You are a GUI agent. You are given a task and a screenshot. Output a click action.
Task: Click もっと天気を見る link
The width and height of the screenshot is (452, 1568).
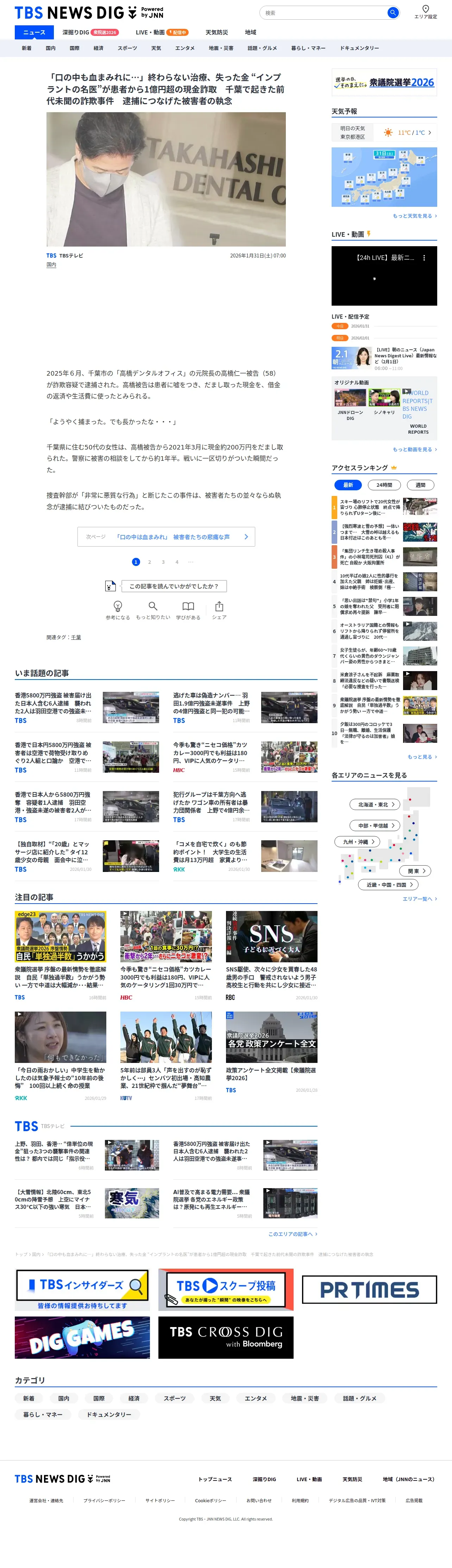pyautogui.click(x=415, y=216)
